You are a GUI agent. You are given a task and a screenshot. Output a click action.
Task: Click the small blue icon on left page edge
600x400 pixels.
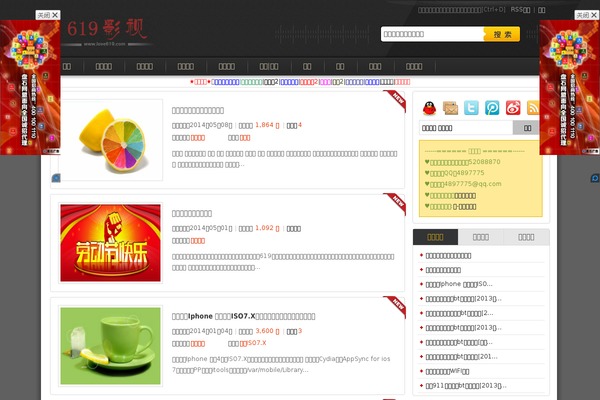click(56, 178)
